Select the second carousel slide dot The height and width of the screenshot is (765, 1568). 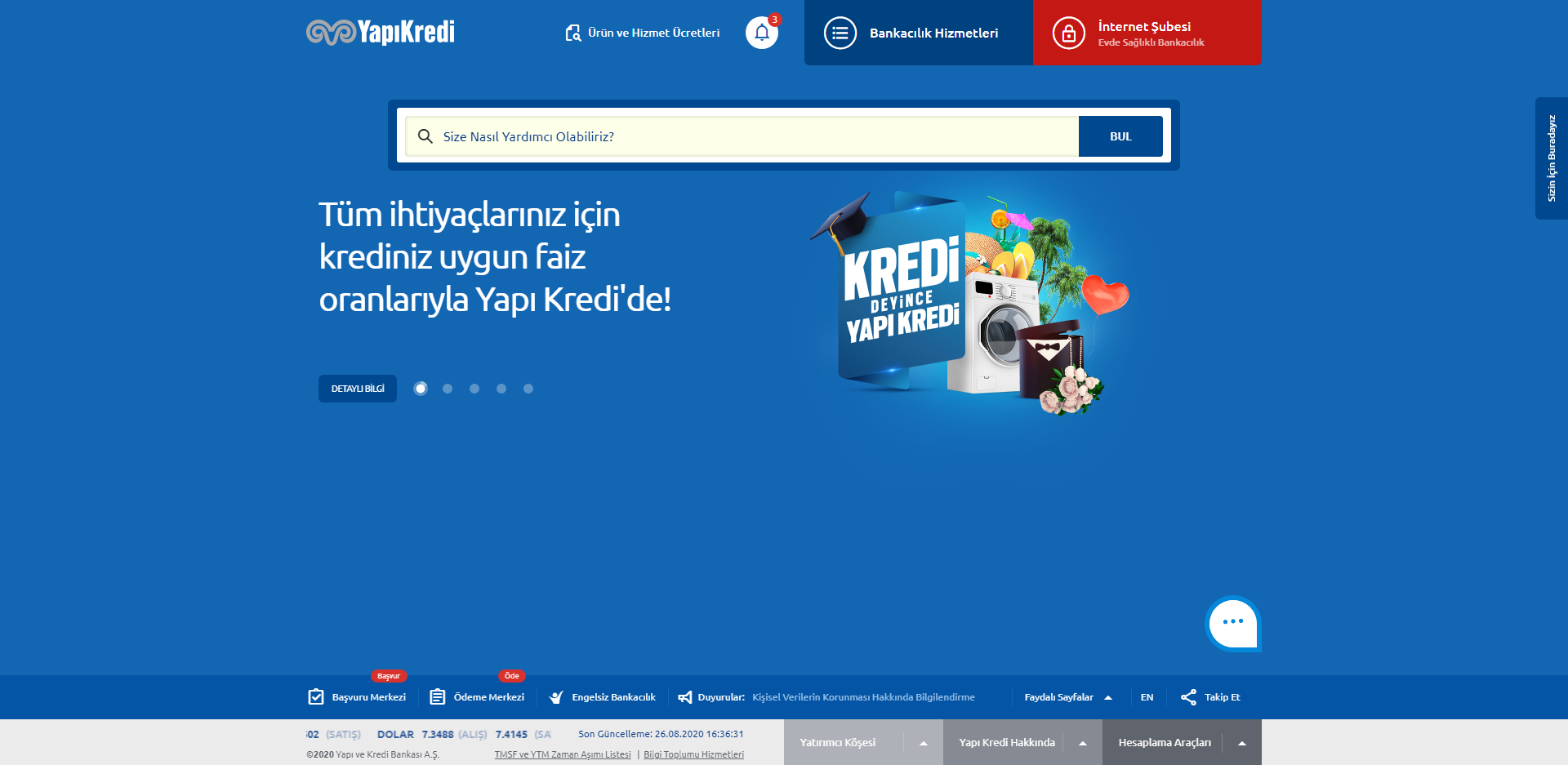point(448,389)
